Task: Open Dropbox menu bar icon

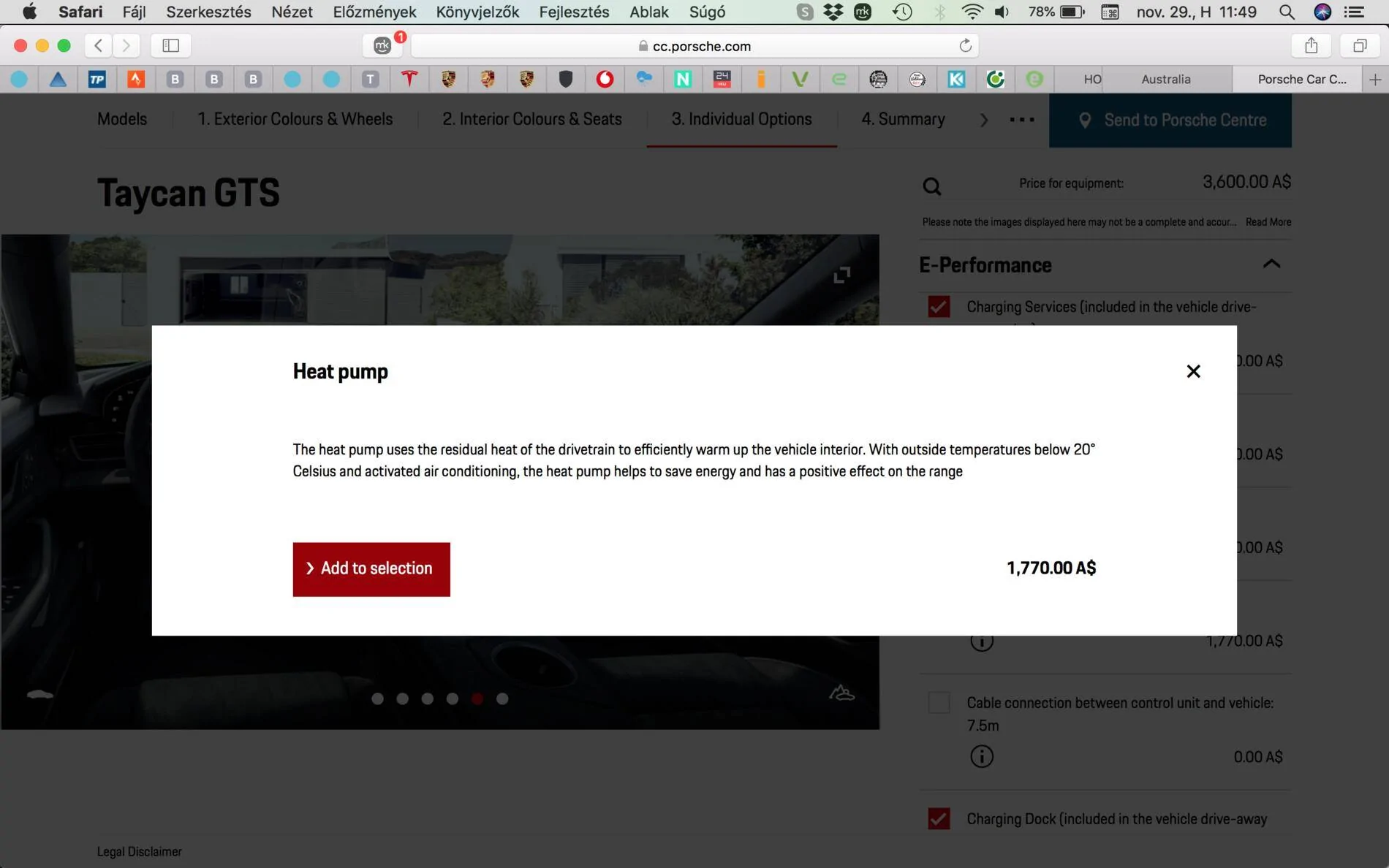Action: tap(833, 12)
